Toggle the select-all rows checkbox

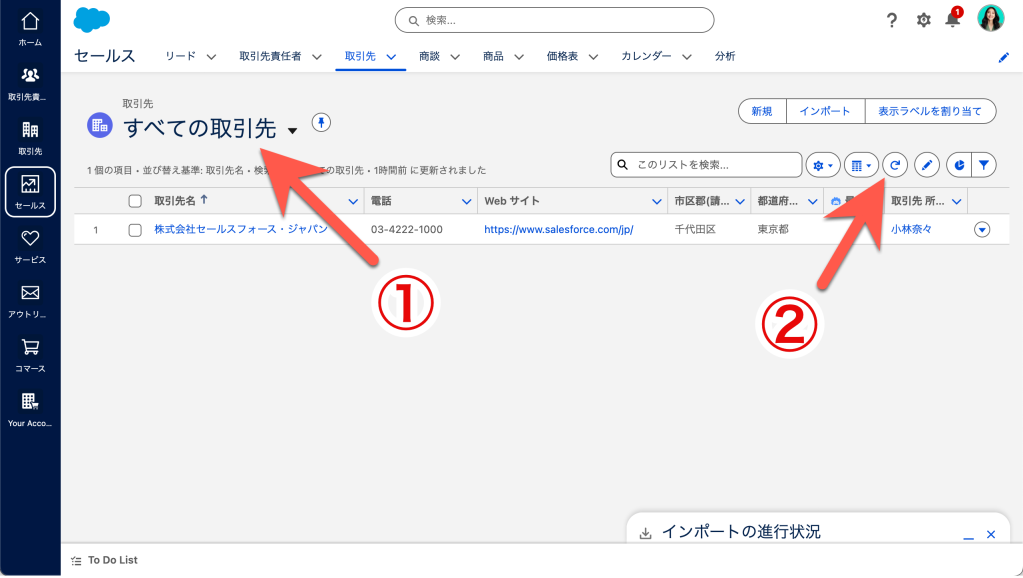(x=135, y=201)
